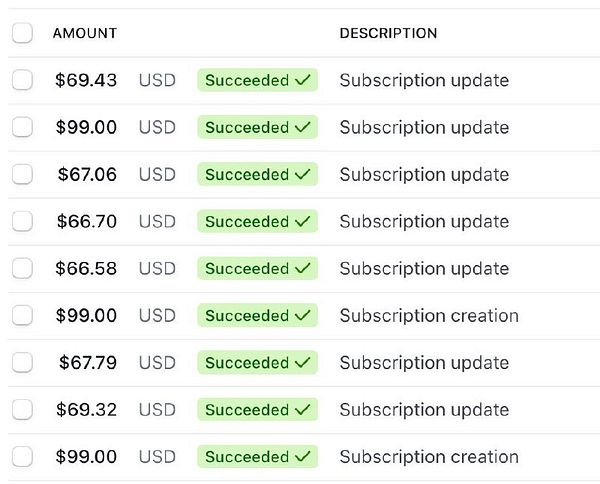Open the Succeeded badge for the $66.70 payment
Image resolution: width=600 pixels, height=484 pixels.
coord(257,222)
